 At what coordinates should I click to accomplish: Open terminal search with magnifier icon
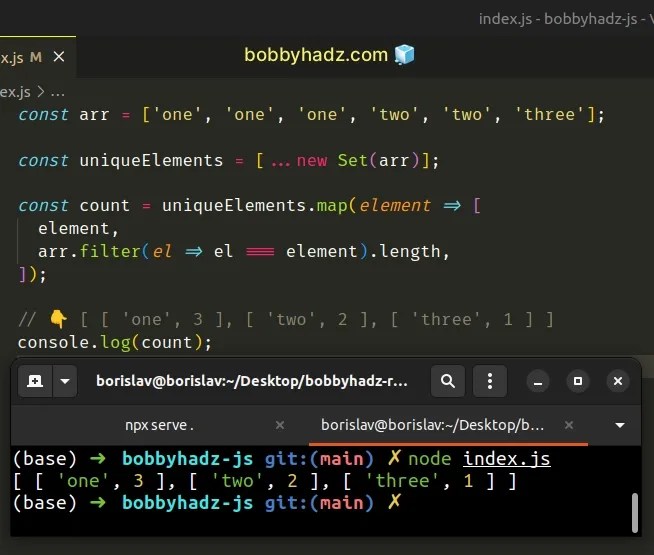(448, 381)
